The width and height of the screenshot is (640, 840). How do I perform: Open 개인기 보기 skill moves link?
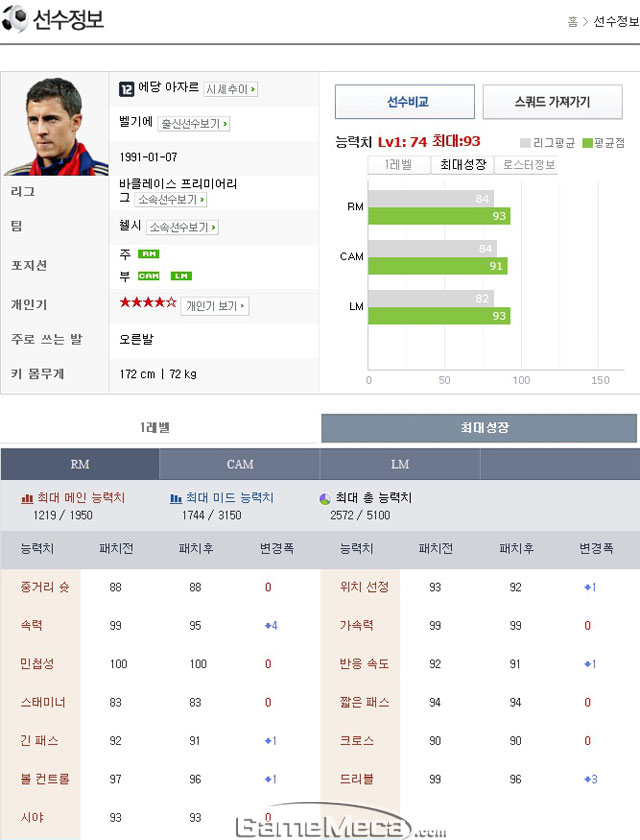click(215, 306)
